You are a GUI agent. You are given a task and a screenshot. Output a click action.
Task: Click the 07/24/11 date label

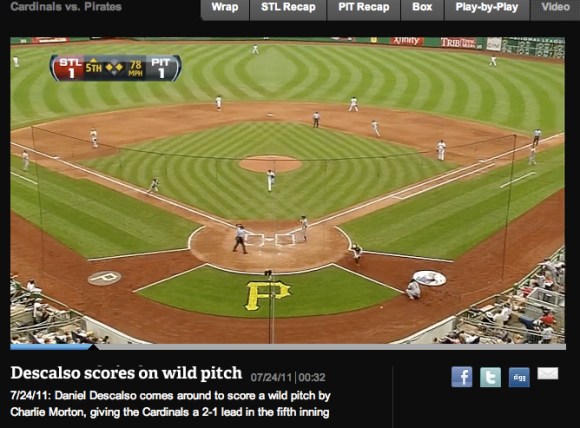click(x=272, y=377)
